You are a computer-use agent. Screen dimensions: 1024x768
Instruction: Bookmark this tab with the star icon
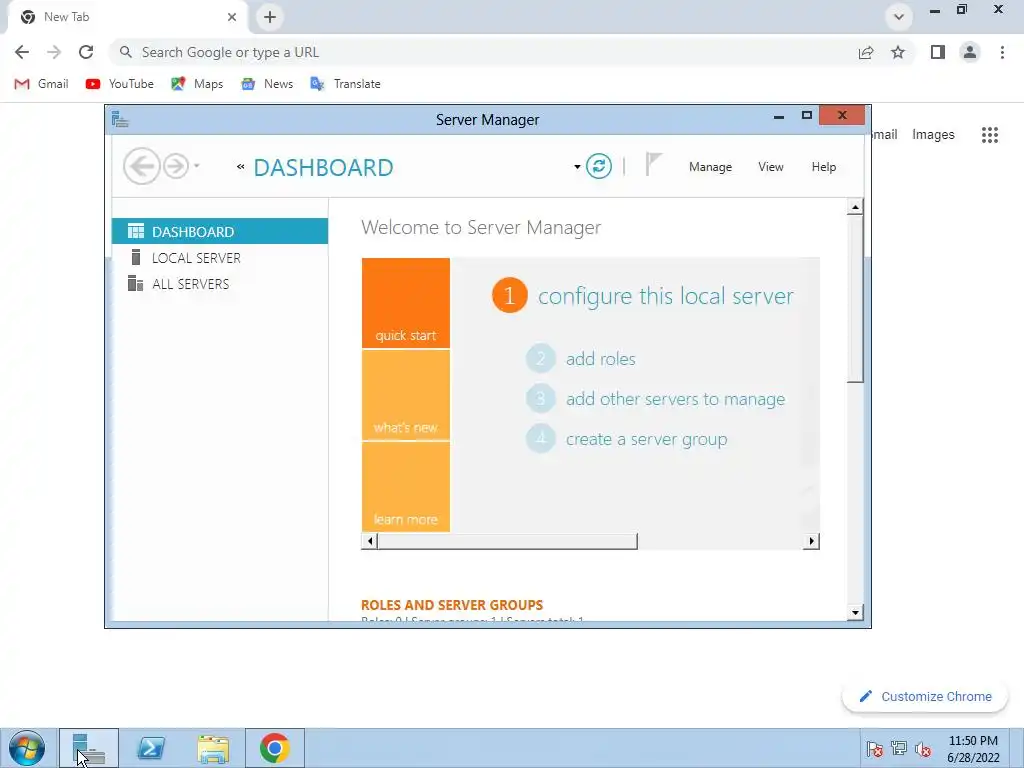(x=898, y=52)
